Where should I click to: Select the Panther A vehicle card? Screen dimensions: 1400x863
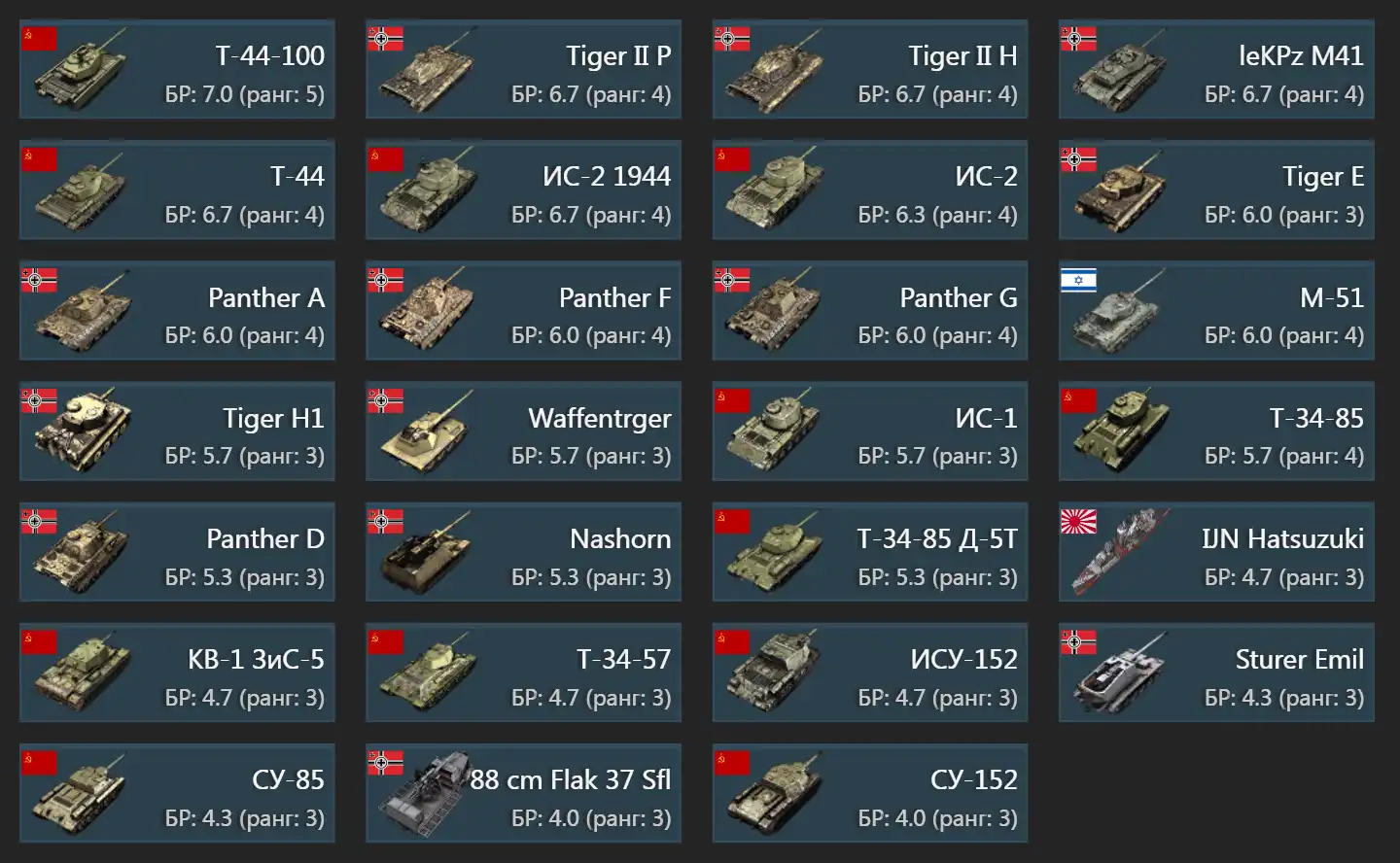point(177,310)
